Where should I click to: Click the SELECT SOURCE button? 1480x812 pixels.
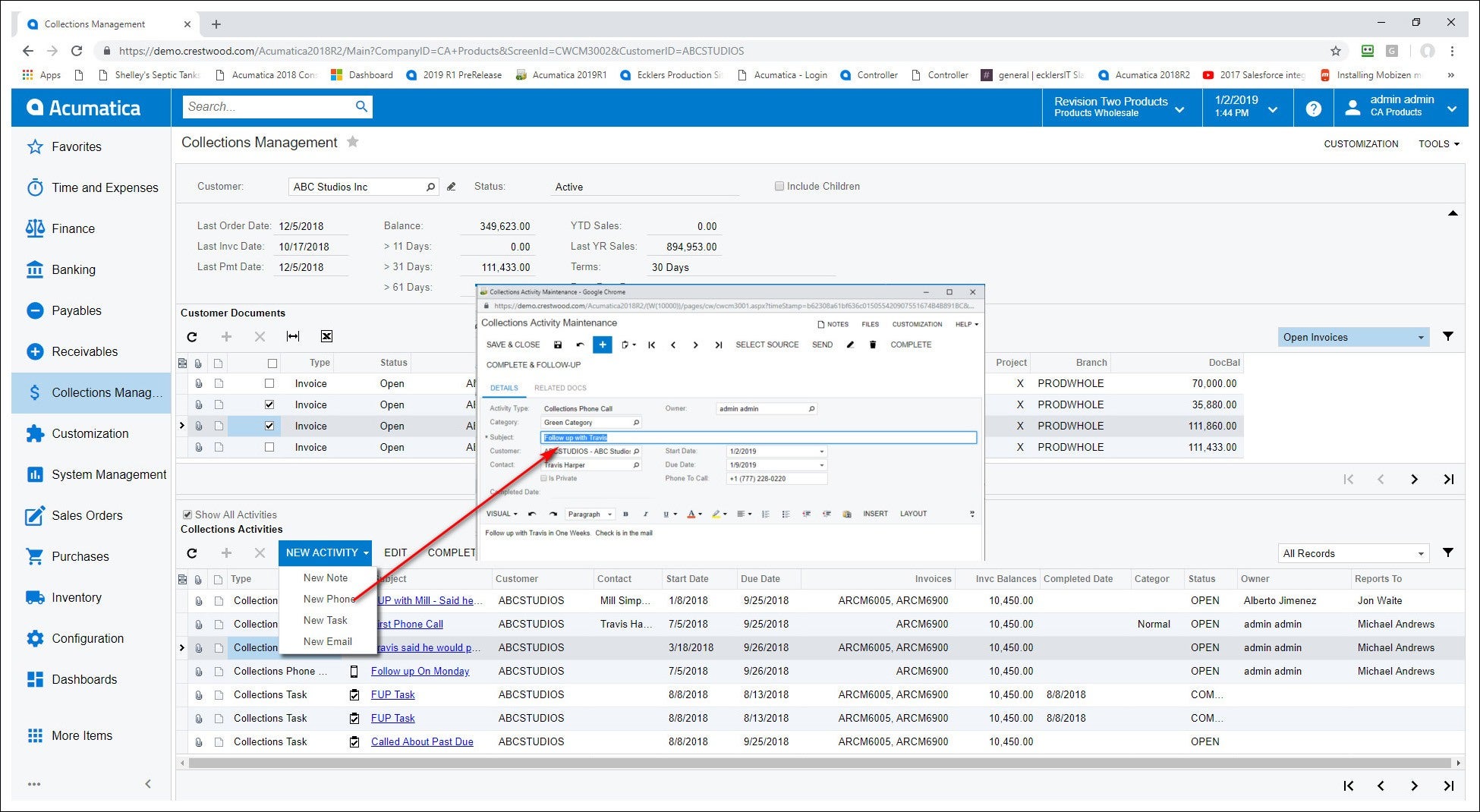click(x=767, y=345)
